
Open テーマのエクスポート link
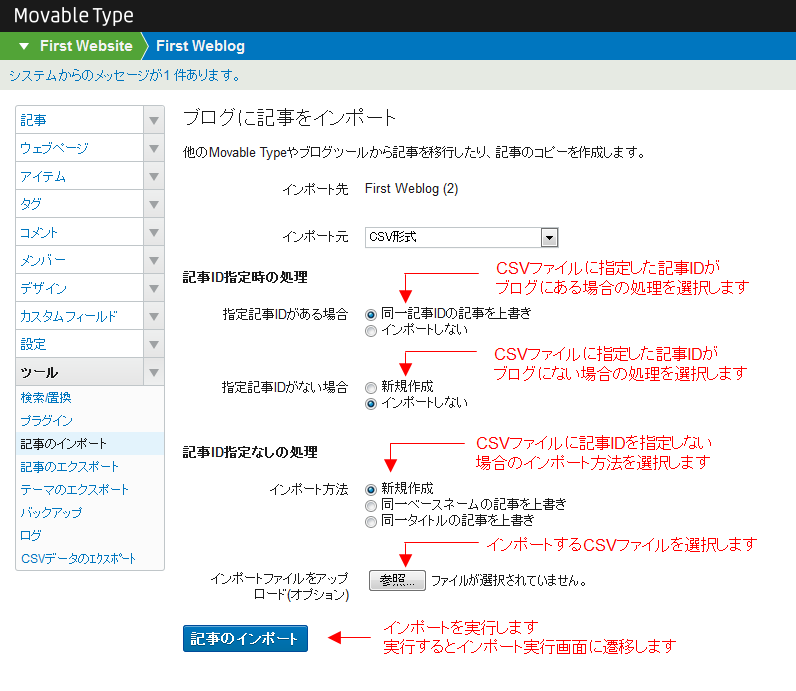click(x=75, y=489)
